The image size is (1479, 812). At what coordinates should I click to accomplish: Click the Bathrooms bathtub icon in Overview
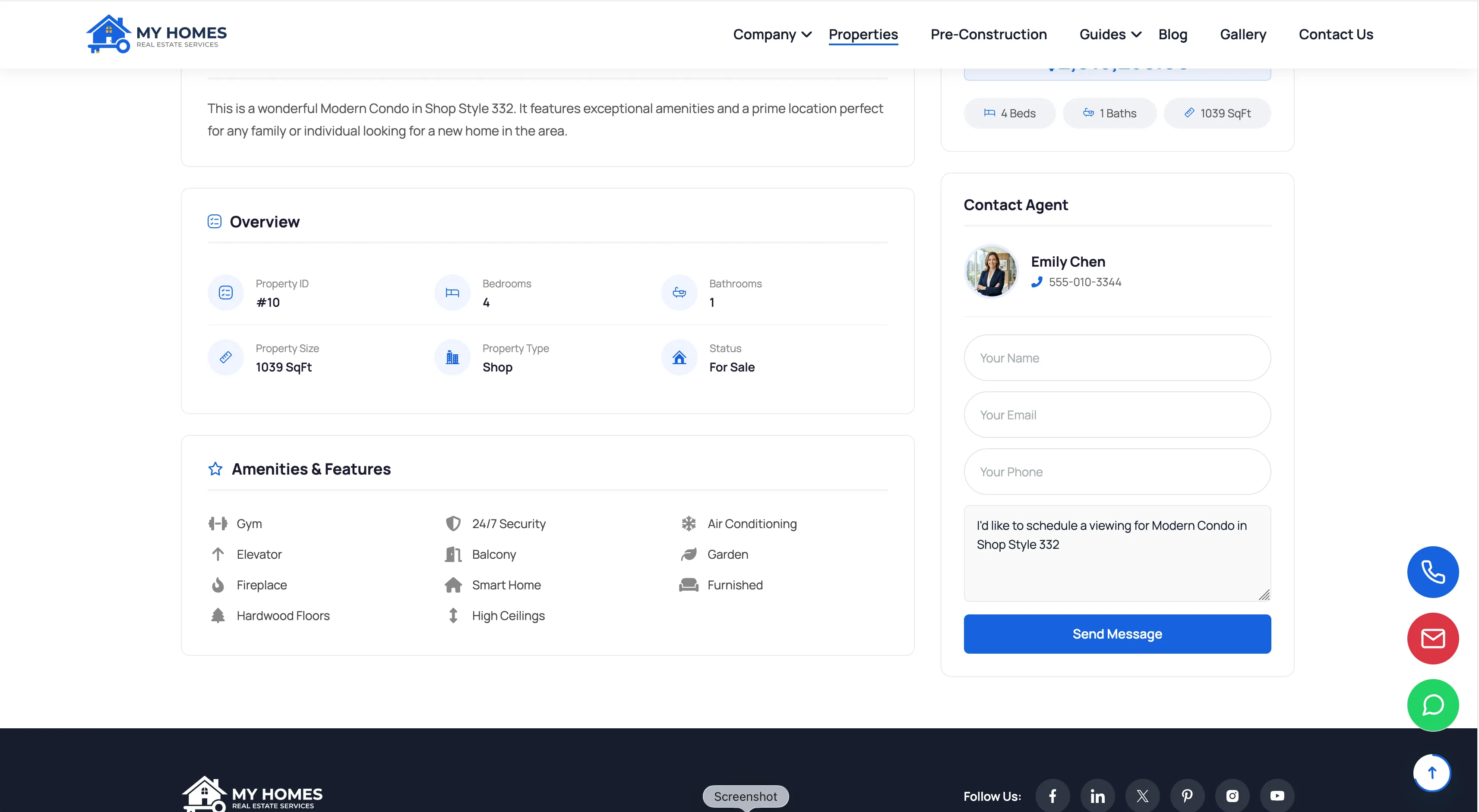[x=679, y=293]
